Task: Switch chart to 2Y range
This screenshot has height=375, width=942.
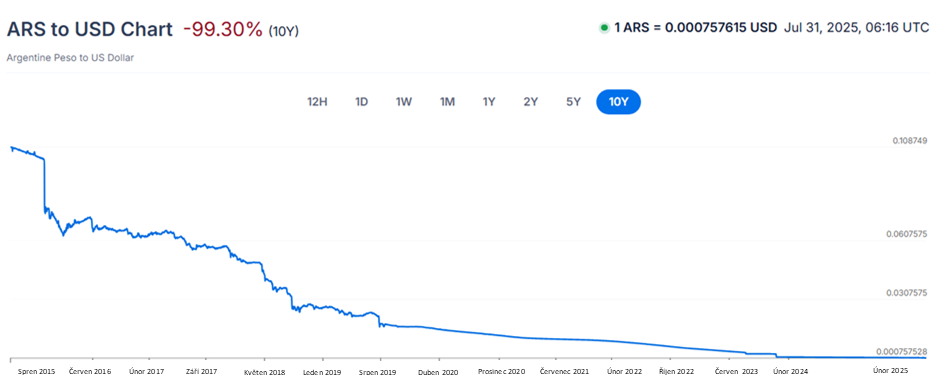Action: click(530, 102)
